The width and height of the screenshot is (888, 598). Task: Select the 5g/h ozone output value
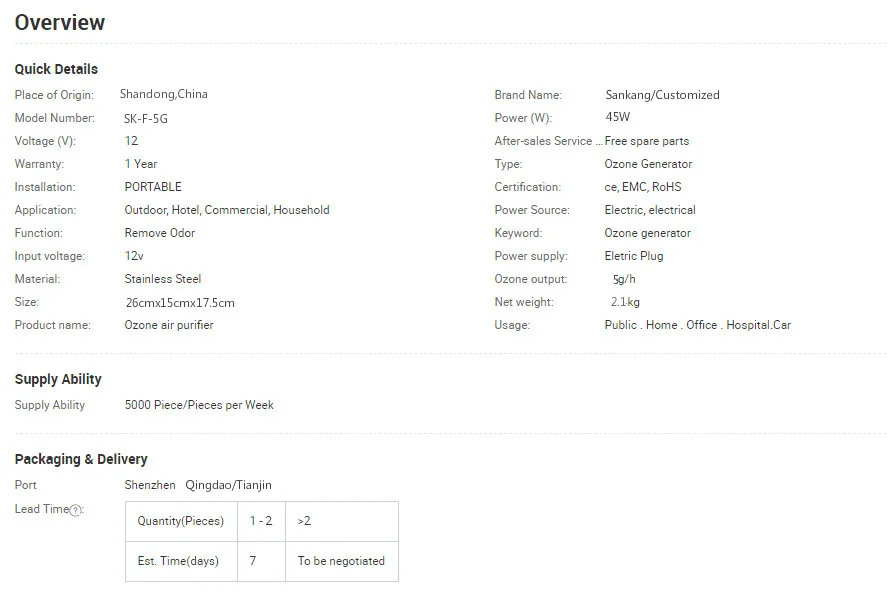(x=624, y=279)
